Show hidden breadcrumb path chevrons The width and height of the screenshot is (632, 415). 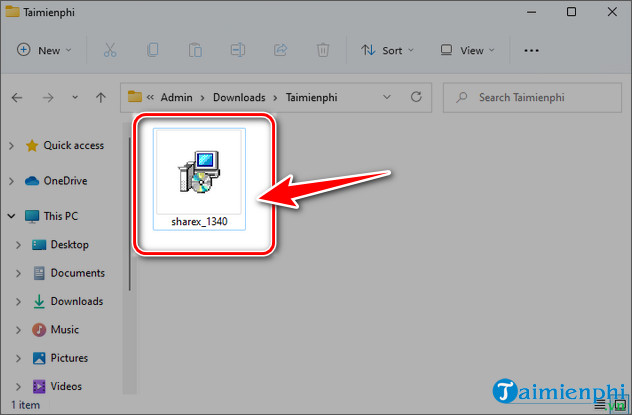coord(150,98)
